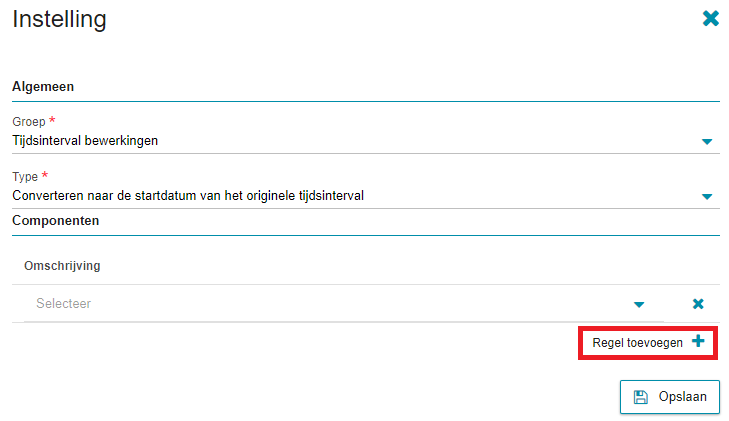
Task: Click the 'Selecteer' placeholder in the component row
Action: [x=64, y=303]
